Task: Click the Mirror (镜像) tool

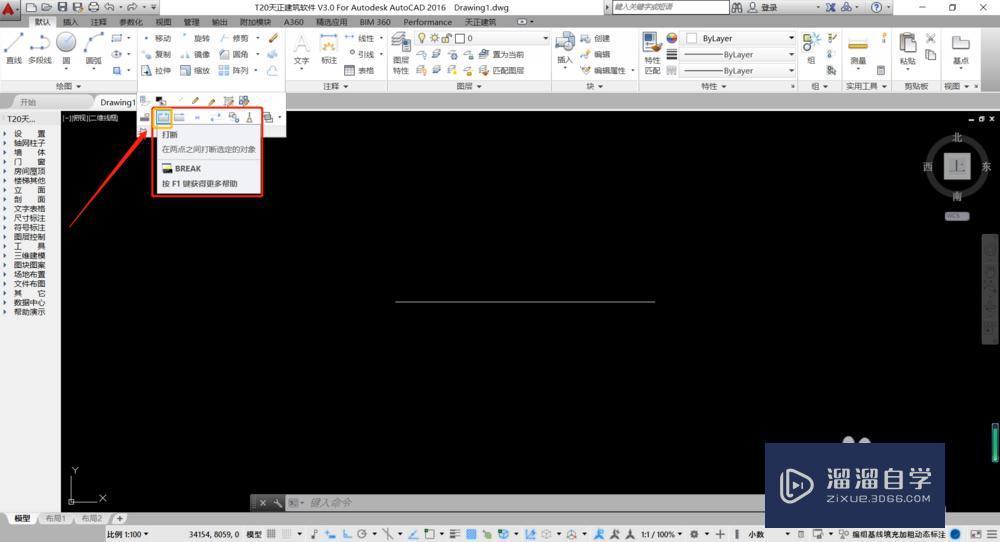Action: 195,54
